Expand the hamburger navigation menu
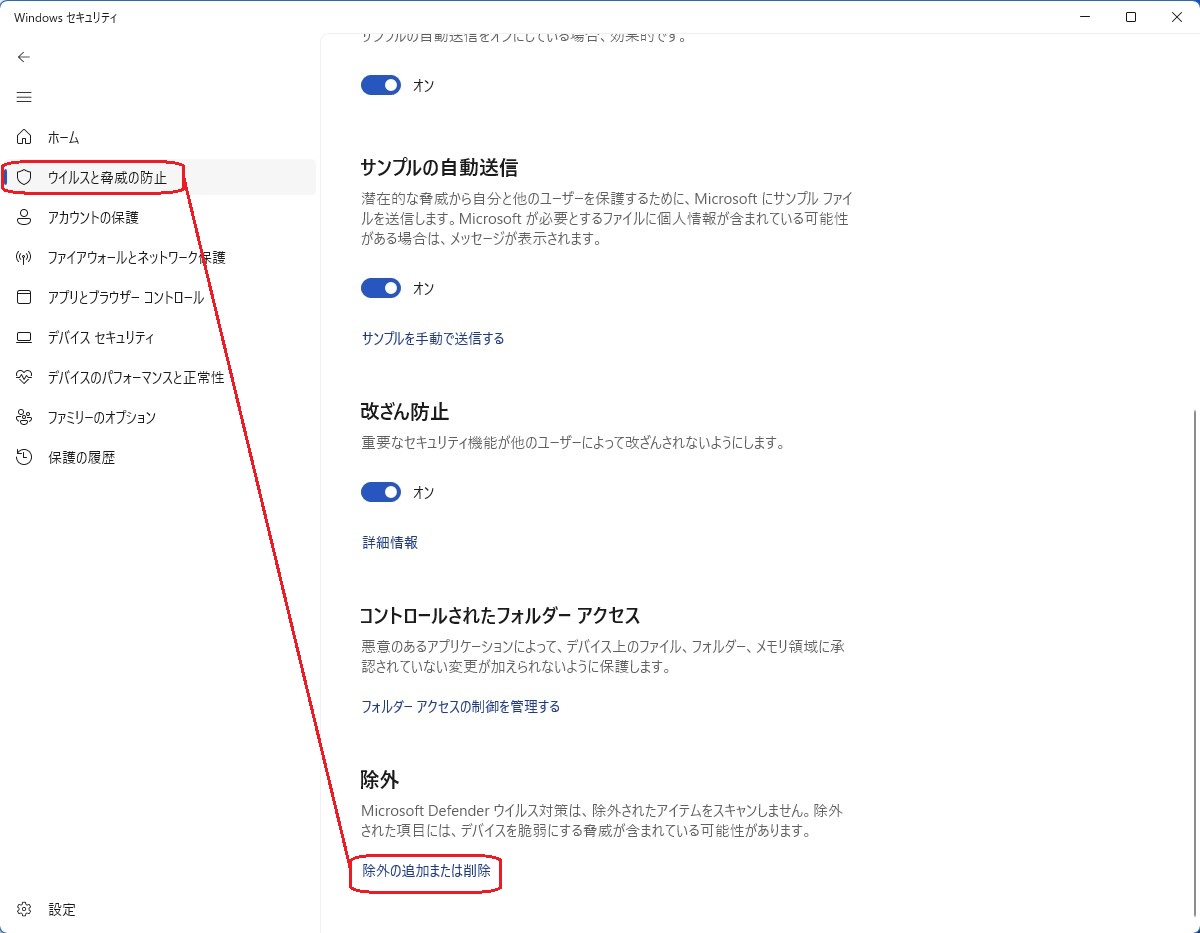1200x933 pixels. click(x=24, y=97)
